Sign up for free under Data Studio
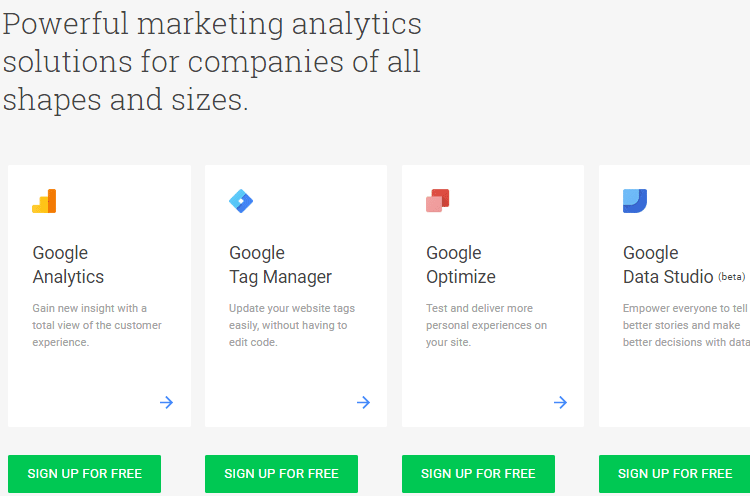The height and width of the screenshot is (496, 750). pos(674,474)
